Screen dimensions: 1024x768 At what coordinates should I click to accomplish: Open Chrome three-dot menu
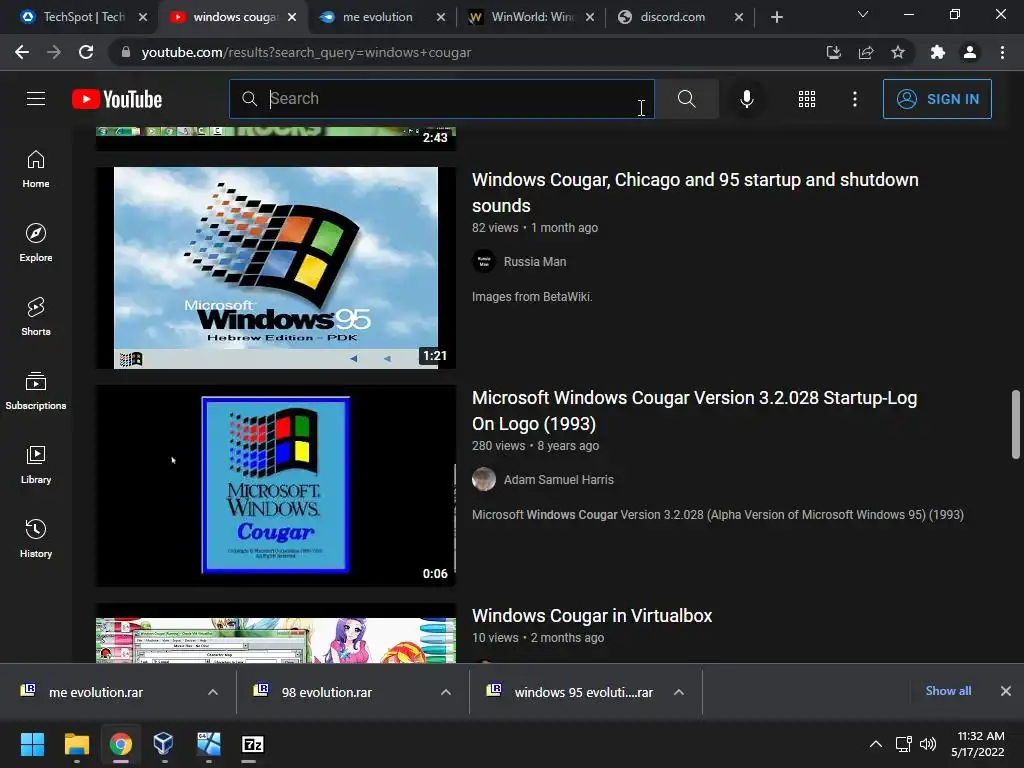click(1002, 52)
